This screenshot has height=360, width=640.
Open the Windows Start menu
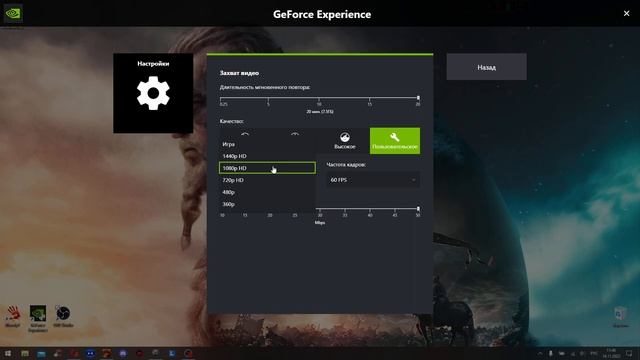[x=8, y=353]
